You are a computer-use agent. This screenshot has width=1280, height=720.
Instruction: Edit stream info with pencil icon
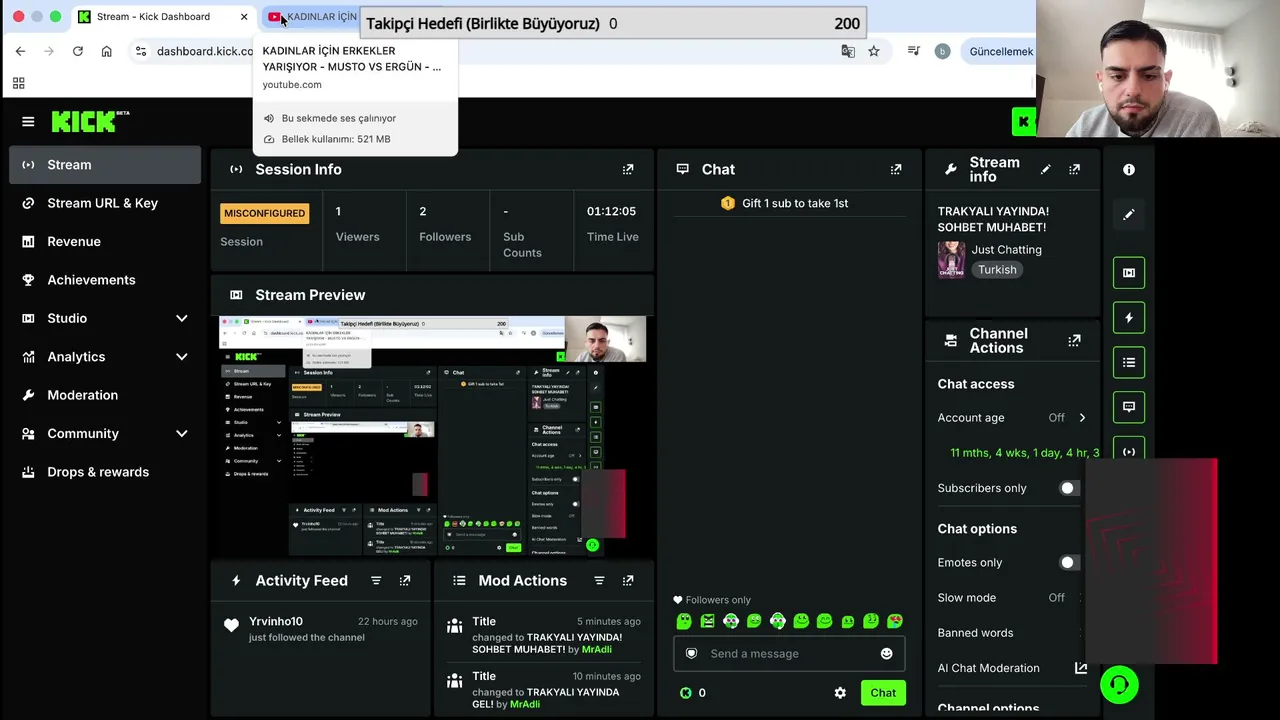(x=1046, y=170)
